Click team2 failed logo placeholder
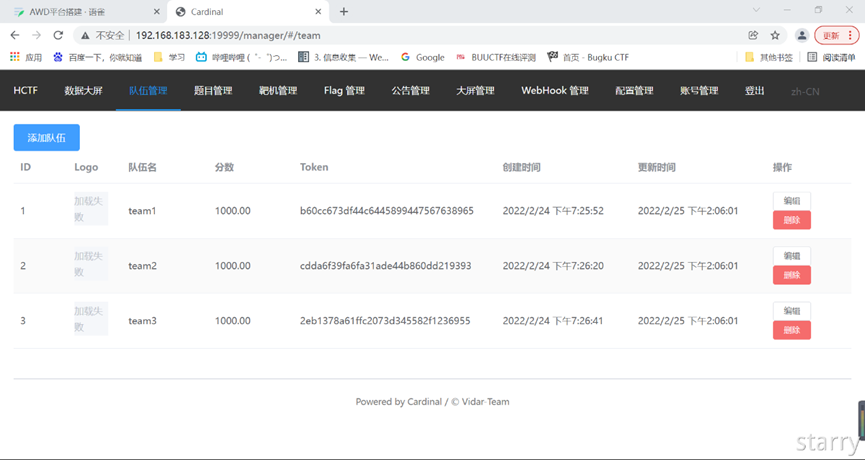The width and height of the screenshot is (865, 460). [91, 264]
